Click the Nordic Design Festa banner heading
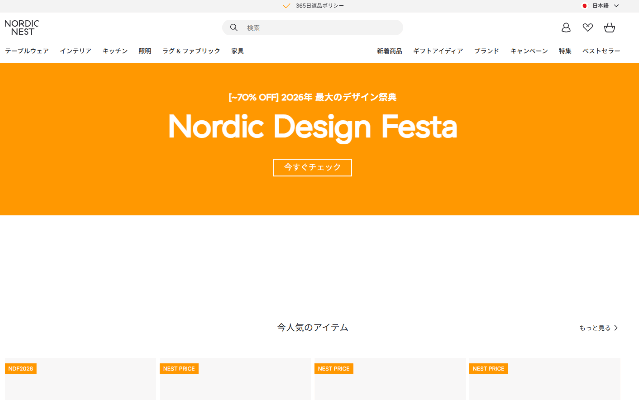 (x=313, y=127)
